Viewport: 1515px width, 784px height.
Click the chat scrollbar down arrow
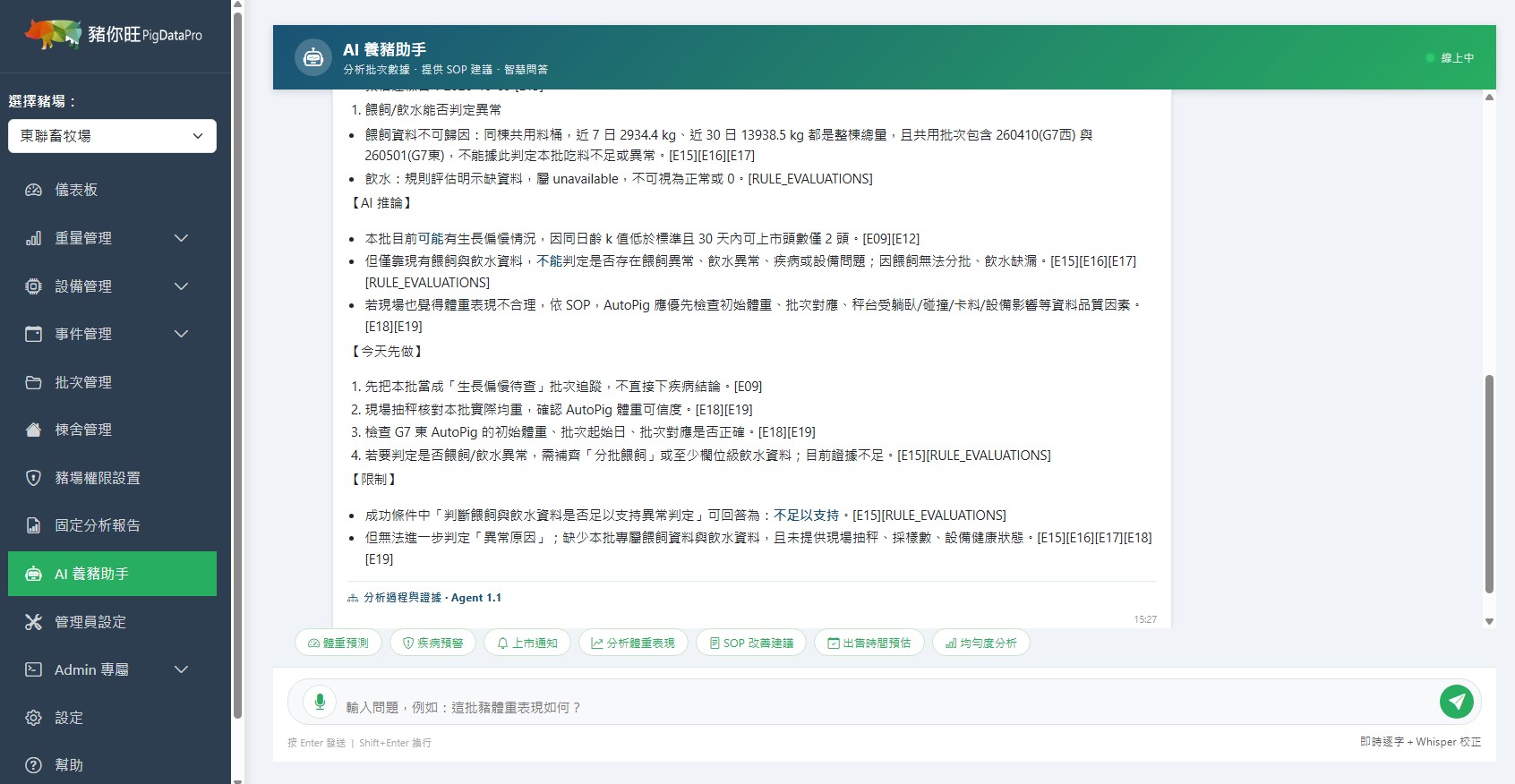[x=1489, y=621]
